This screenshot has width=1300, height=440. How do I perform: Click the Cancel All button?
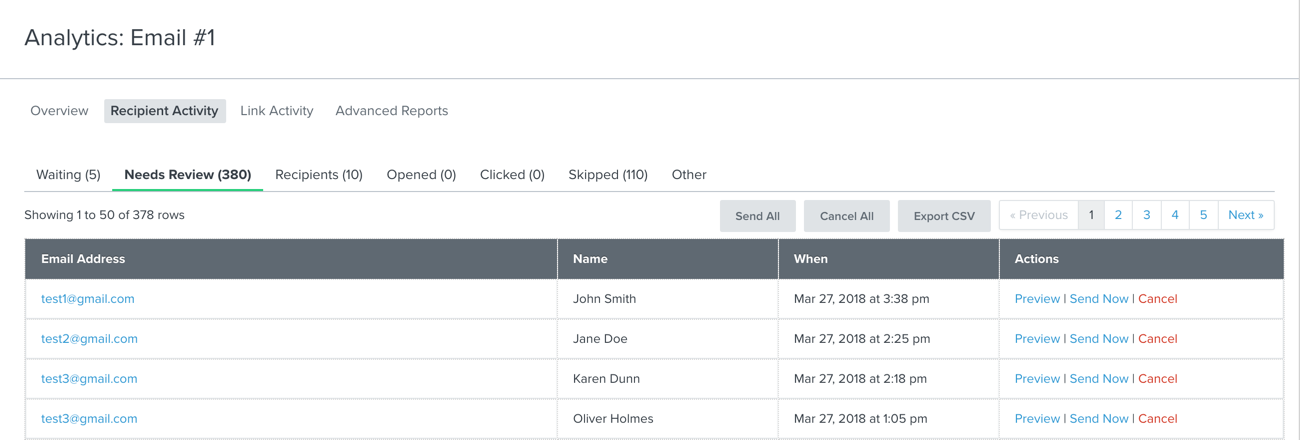click(x=847, y=216)
